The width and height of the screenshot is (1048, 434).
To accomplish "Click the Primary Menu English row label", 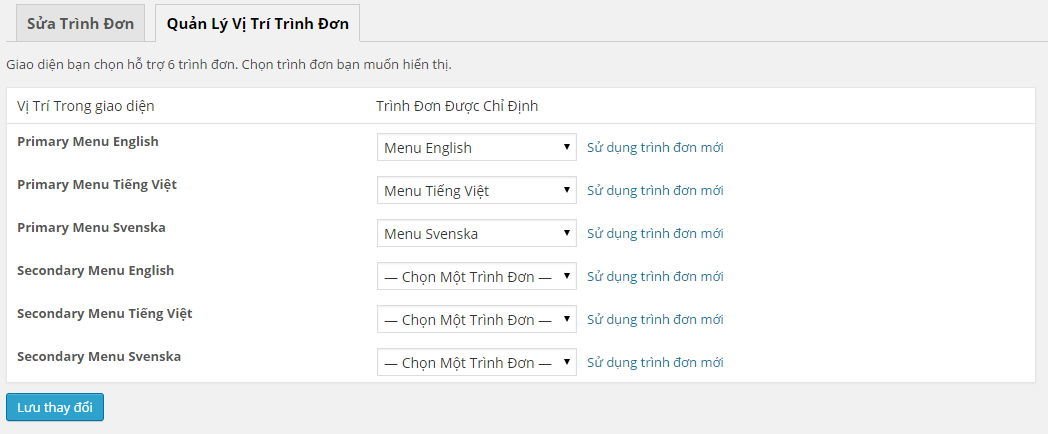I will 88,141.
